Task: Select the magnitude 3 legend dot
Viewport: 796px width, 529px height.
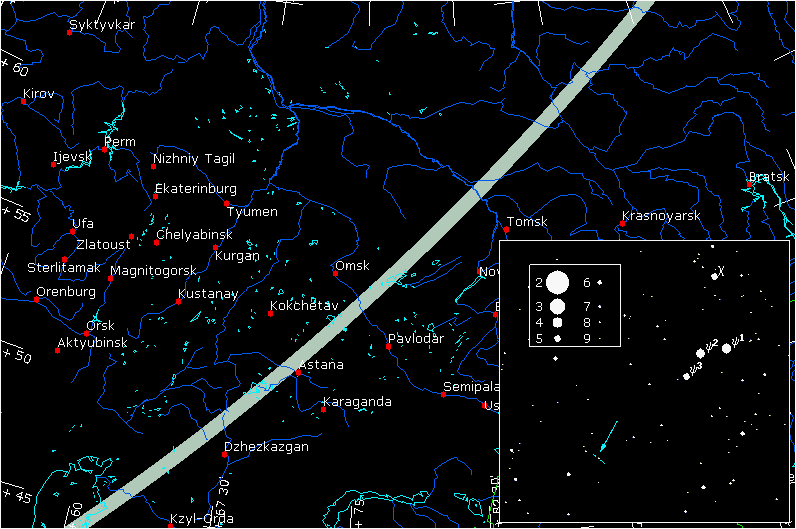Action: 557,305
